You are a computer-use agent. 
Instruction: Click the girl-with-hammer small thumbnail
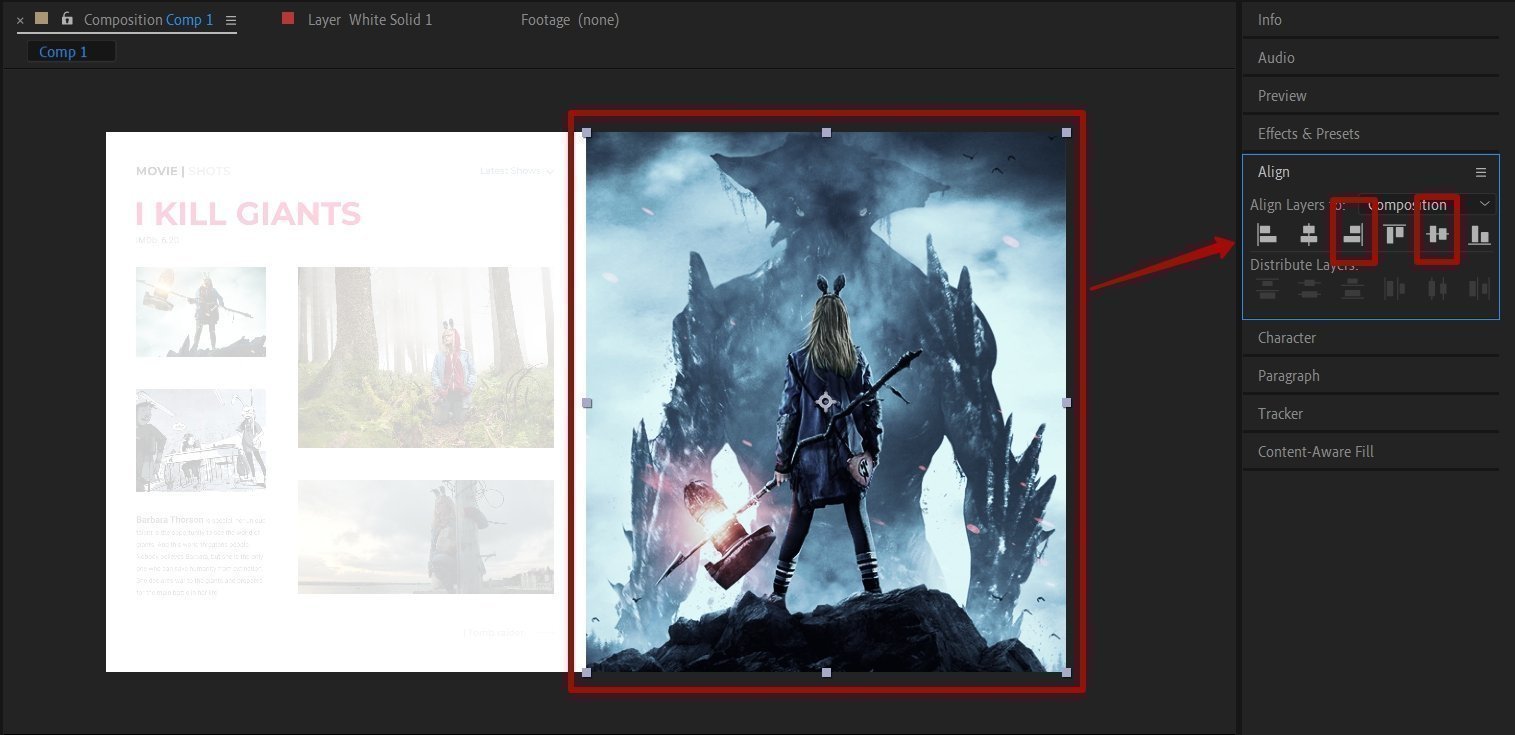(201, 311)
